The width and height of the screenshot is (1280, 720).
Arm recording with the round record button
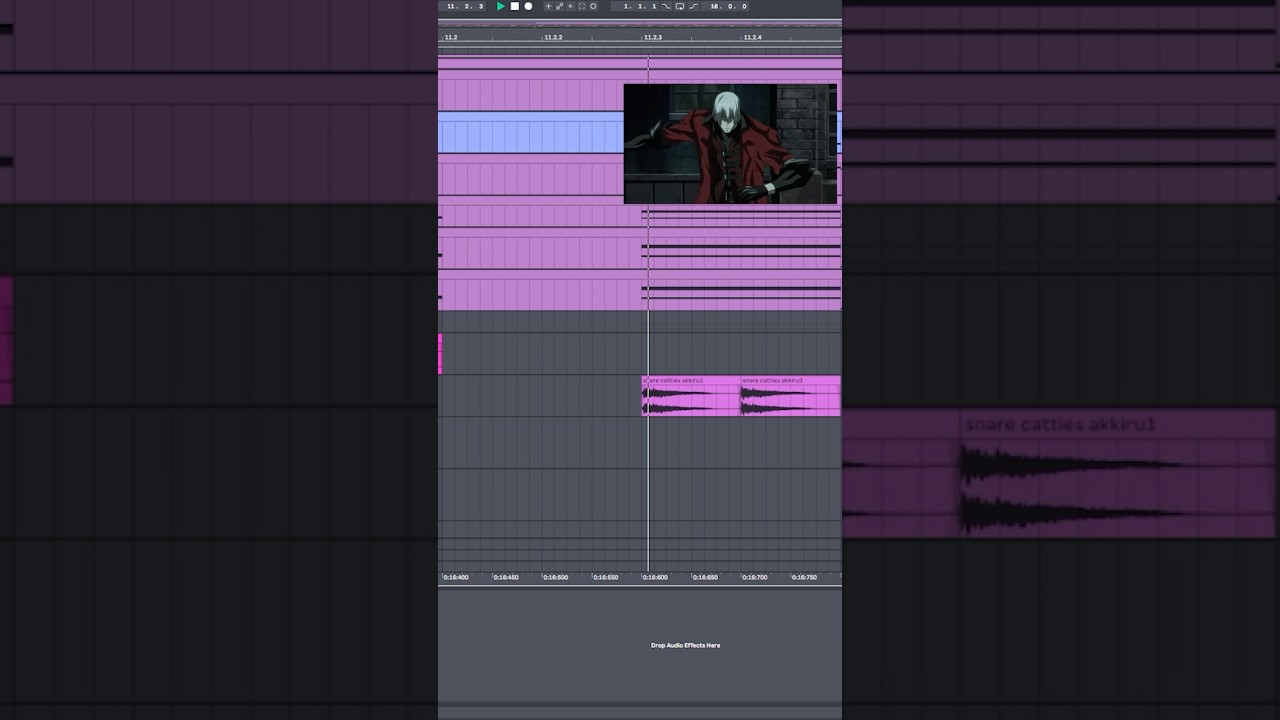[528, 6]
